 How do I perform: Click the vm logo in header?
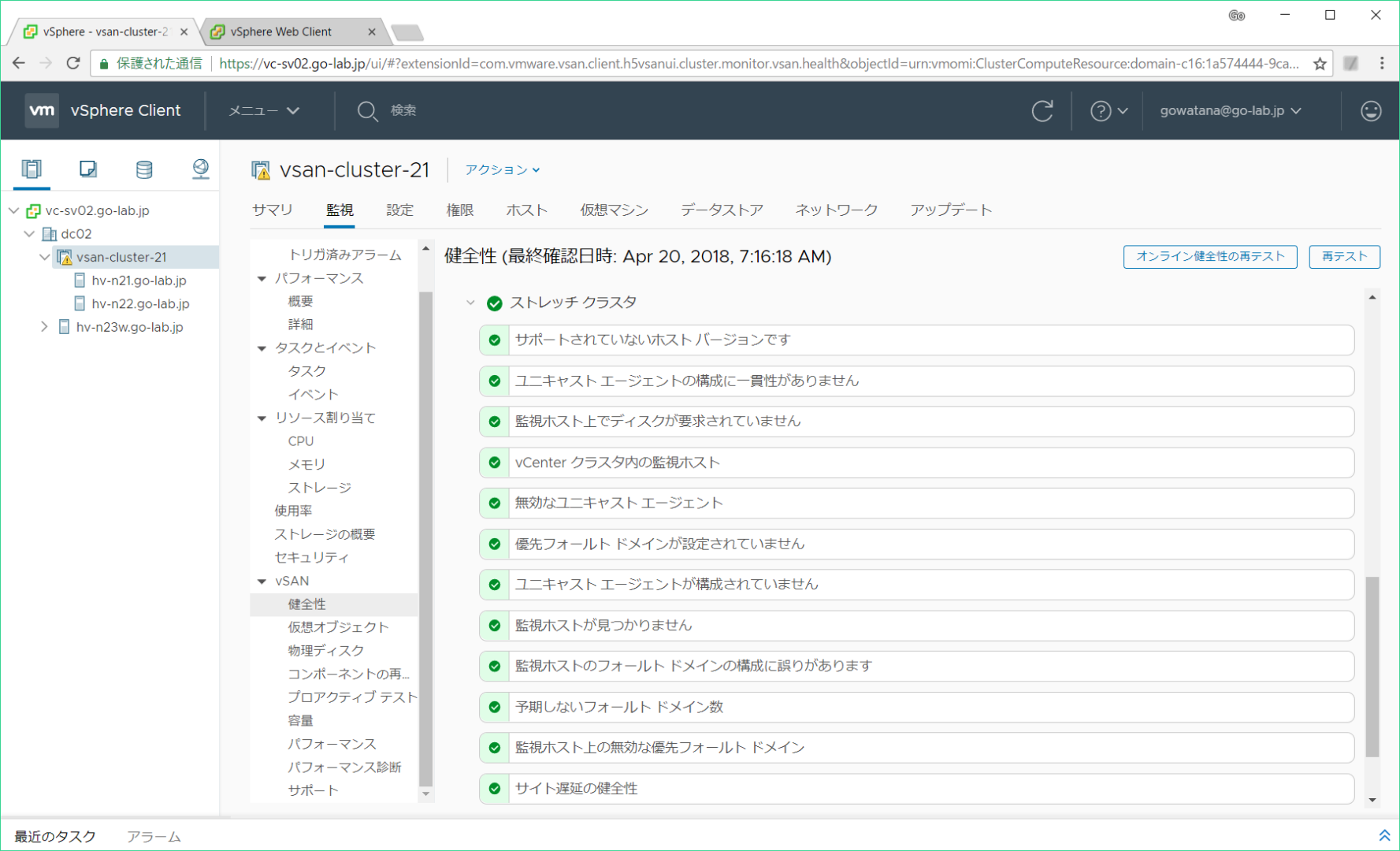[x=42, y=110]
